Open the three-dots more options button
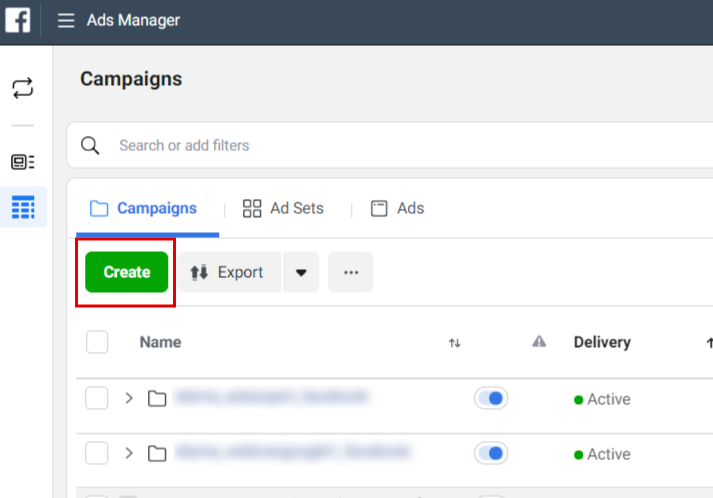Screen dimensions: 713x498 coord(351,272)
